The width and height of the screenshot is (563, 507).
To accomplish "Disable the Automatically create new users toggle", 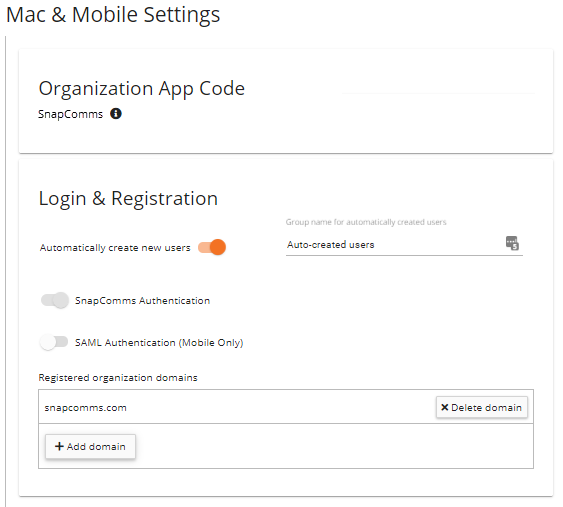I will point(212,247).
